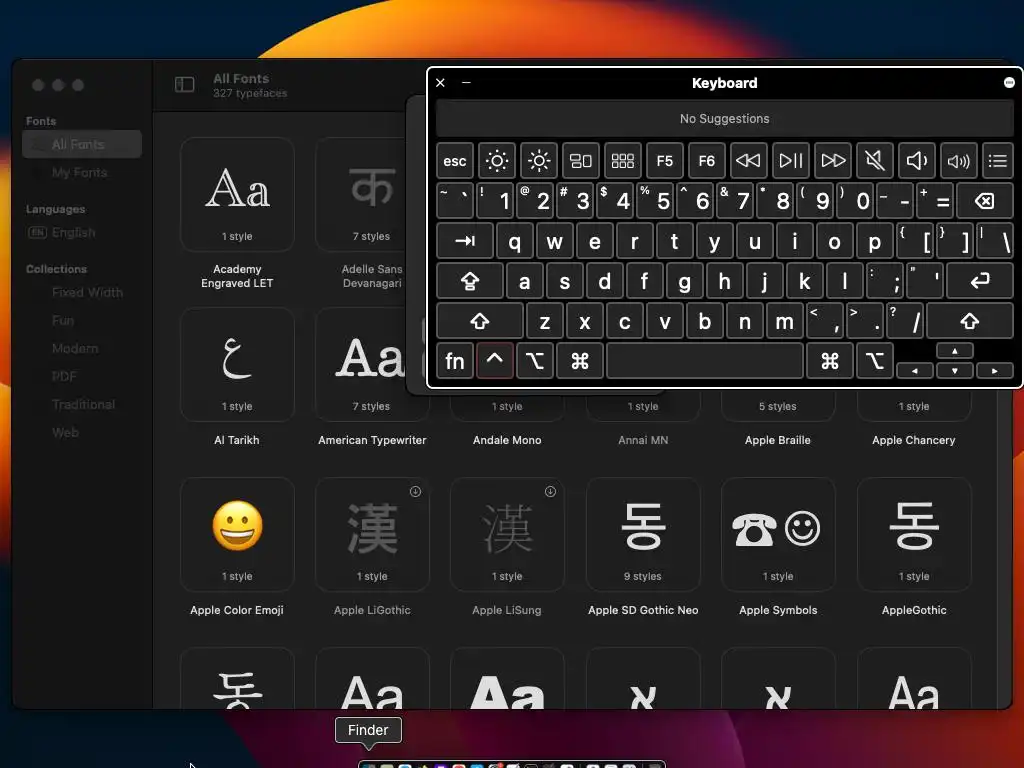The height and width of the screenshot is (768, 1024).
Task: Click the up arrow key
Action: [x=955, y=351]
